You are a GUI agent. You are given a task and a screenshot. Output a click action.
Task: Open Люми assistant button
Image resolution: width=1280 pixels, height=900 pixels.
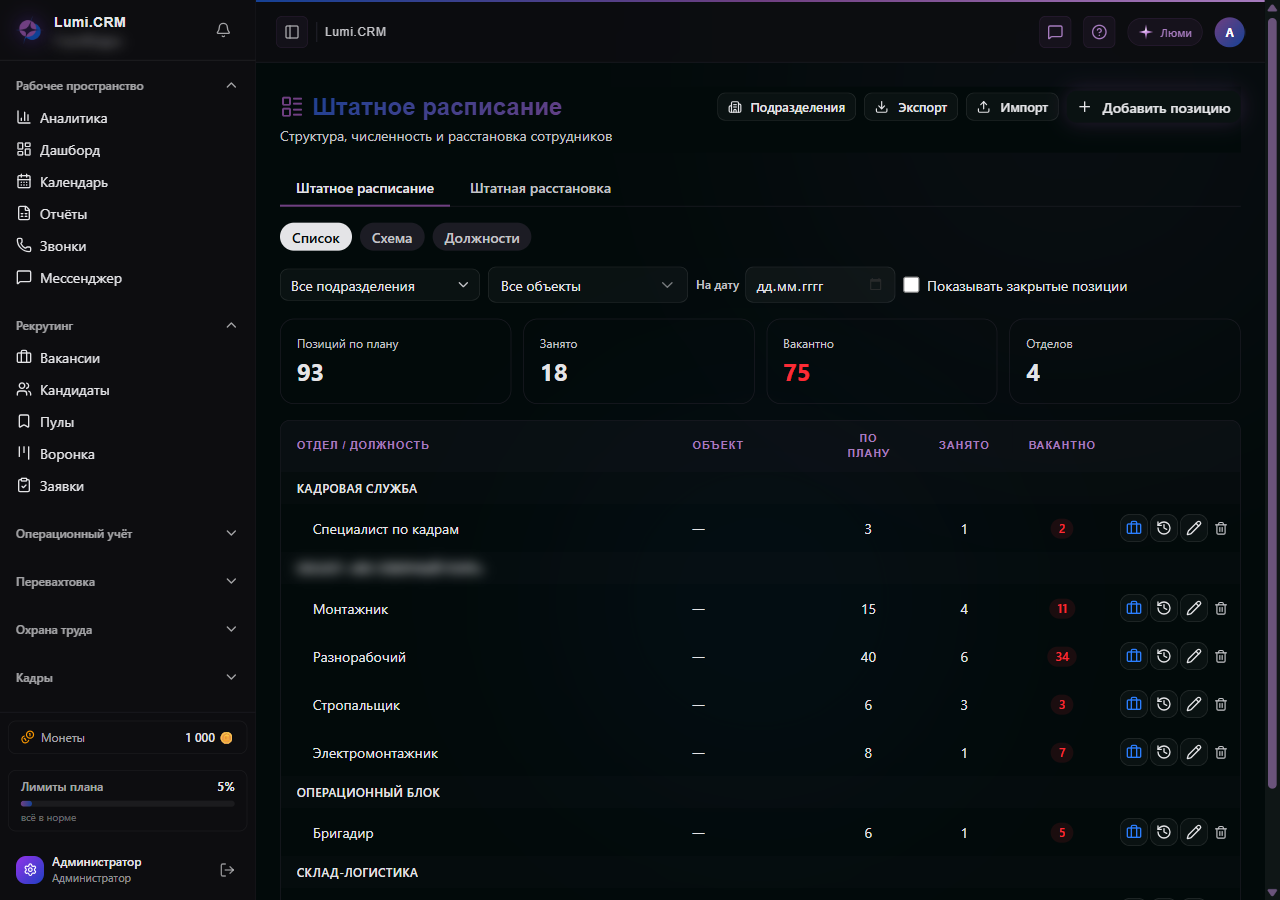[x=1165, y=32]
